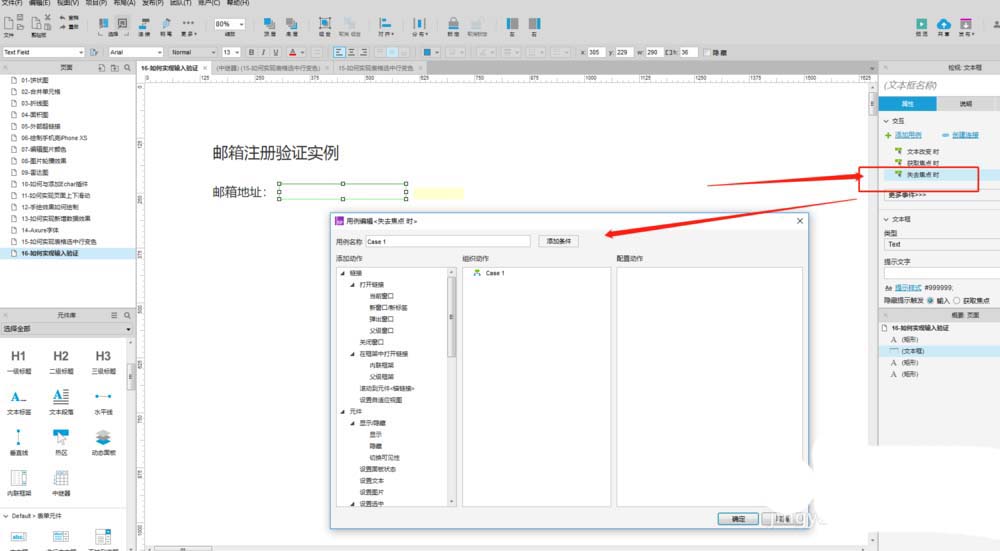Click the H1 heading widget
Viewport: 1000px width, 551px height.
19,357
